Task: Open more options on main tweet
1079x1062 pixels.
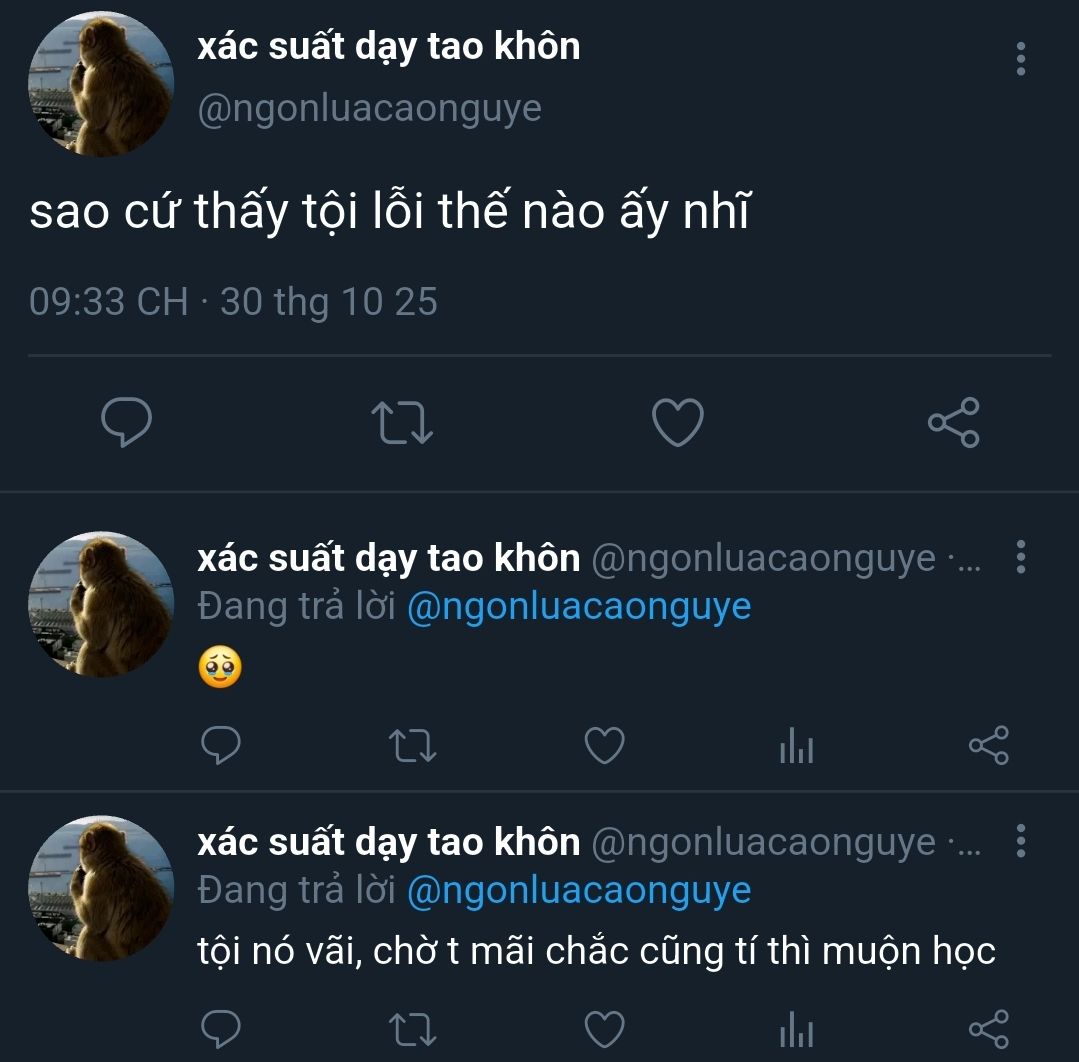Action: click(x=1020, y=60)
